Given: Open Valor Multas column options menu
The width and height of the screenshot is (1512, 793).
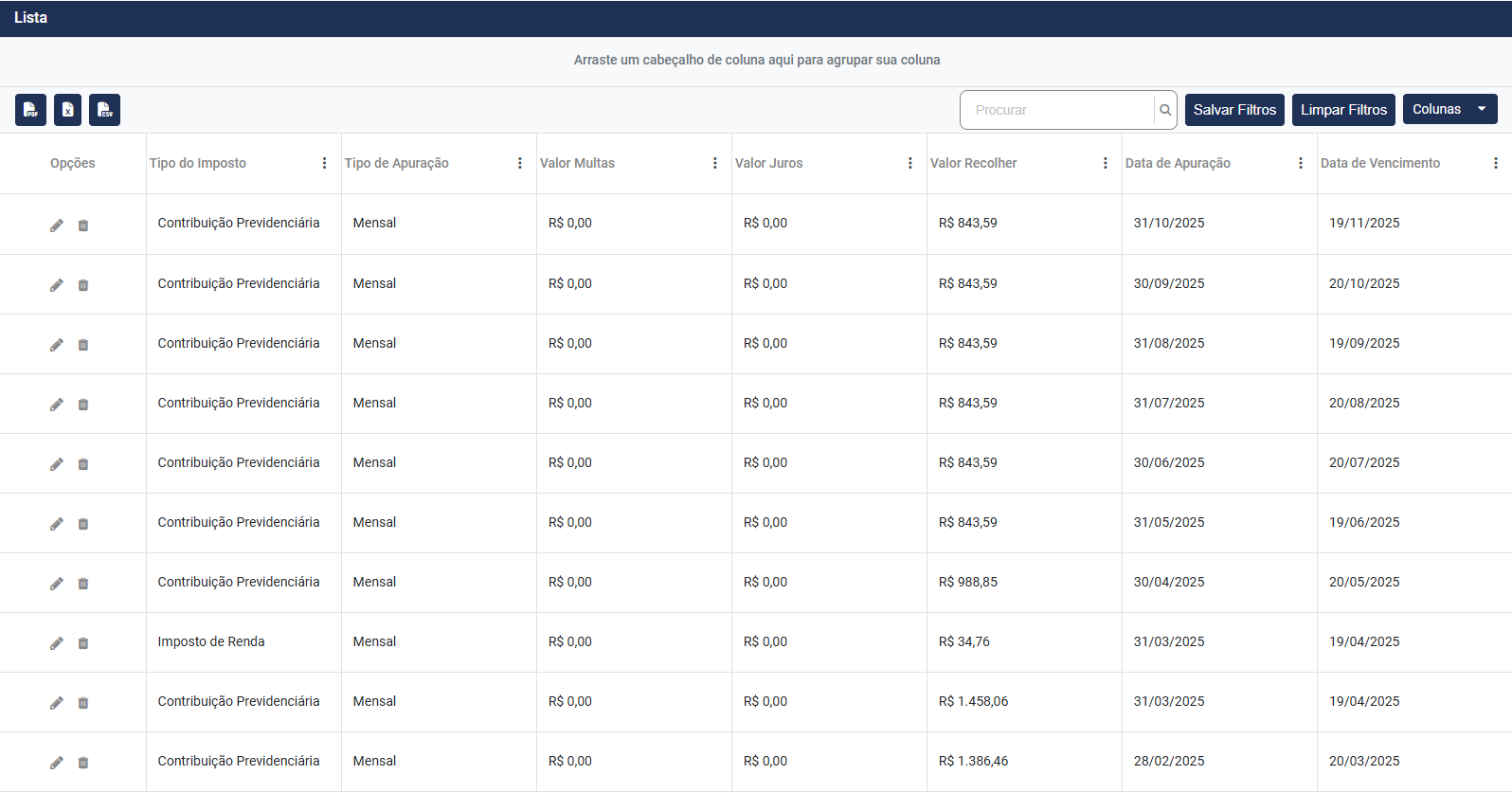Looking at the screenshot, I should tap(714, 163).
